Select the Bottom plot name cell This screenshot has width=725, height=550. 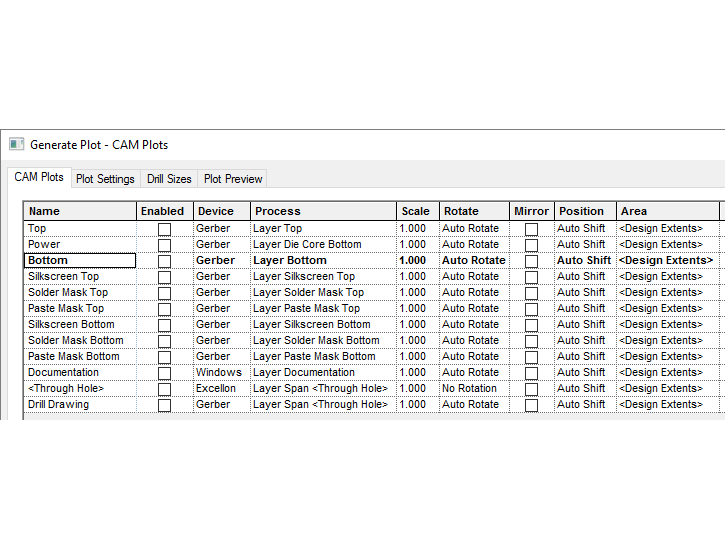(x=80, y=260)
